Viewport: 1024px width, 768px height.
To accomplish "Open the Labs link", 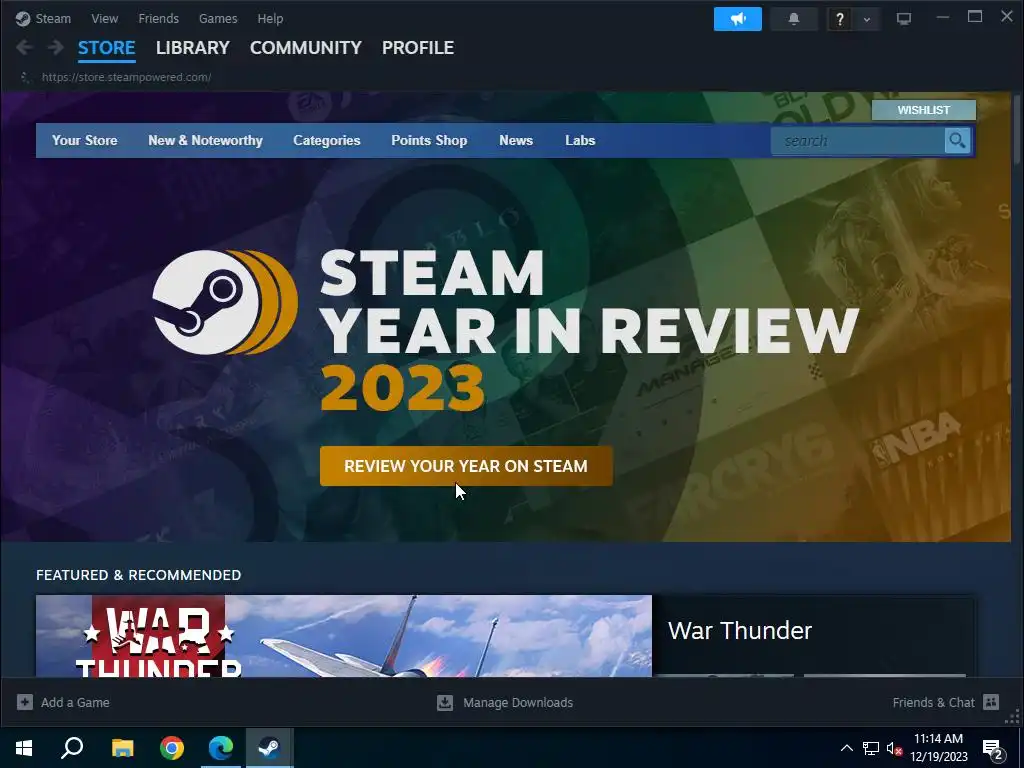I will click(x=580, y=140).
